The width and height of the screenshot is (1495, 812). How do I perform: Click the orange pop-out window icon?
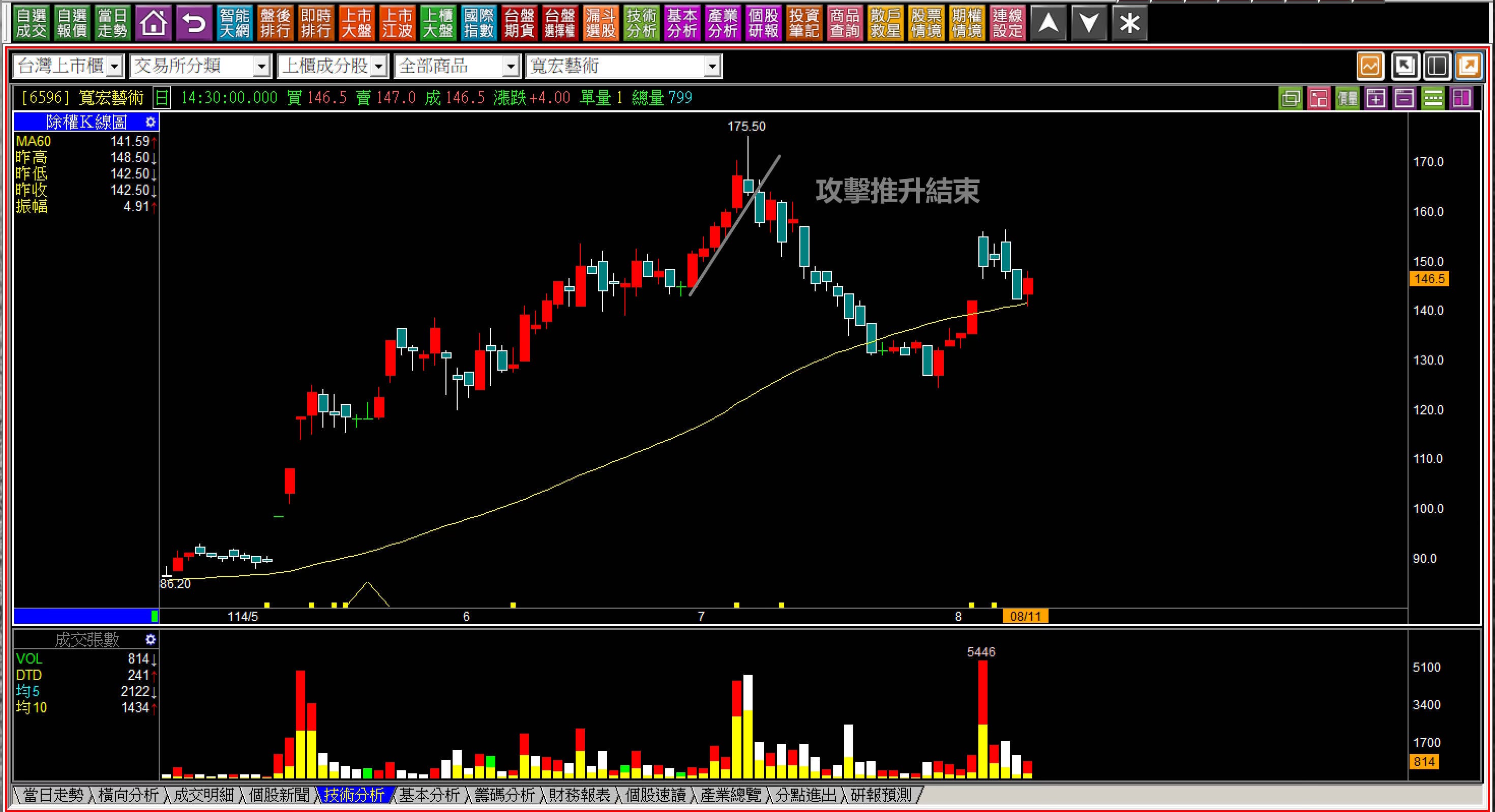(x=1469, y=66)
